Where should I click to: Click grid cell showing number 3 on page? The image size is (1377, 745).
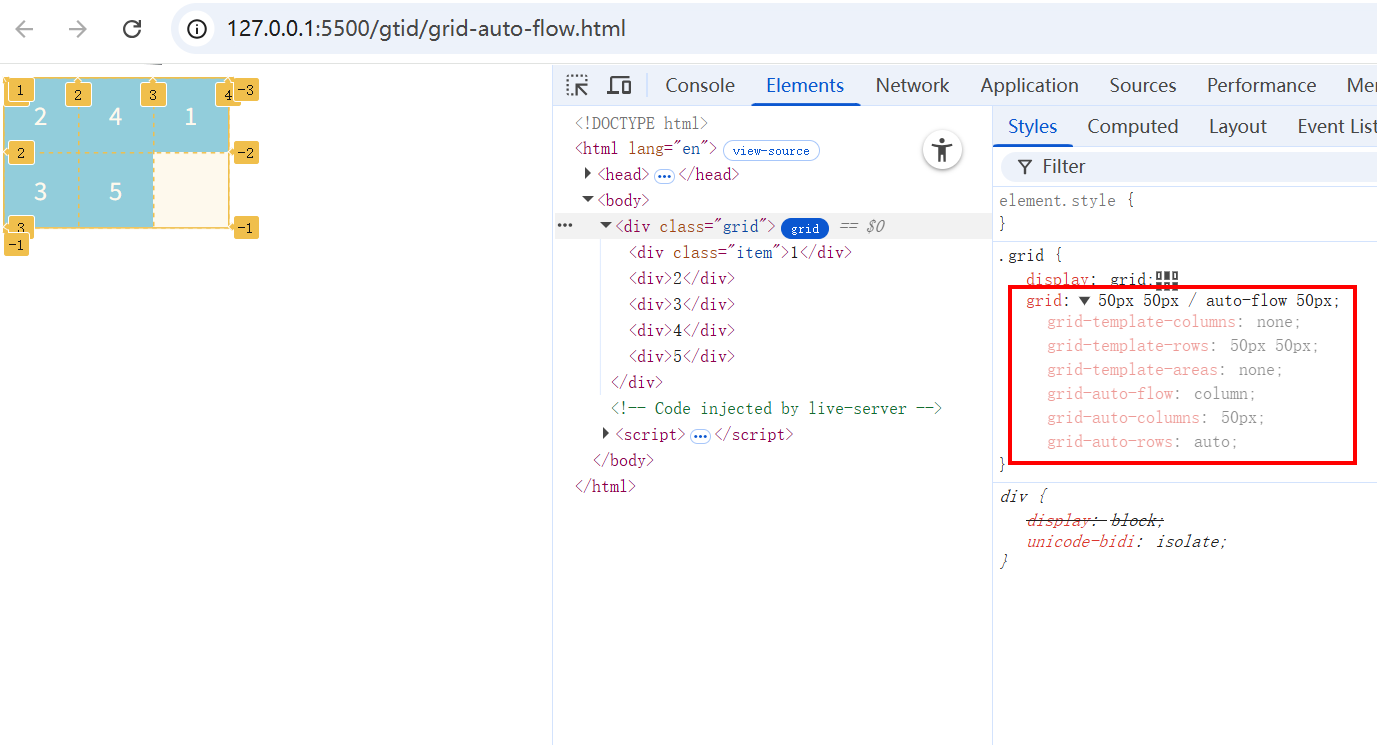[x=41, y=190]
